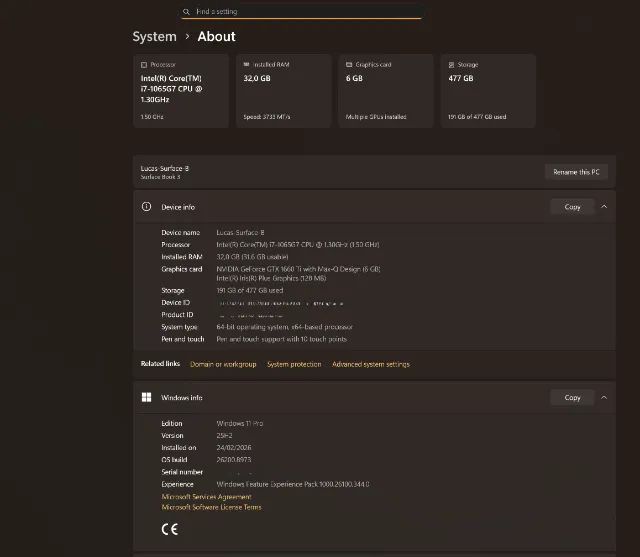Open Microsoft Software License Terms link
The image size is (640, 557).
point(211,507)
